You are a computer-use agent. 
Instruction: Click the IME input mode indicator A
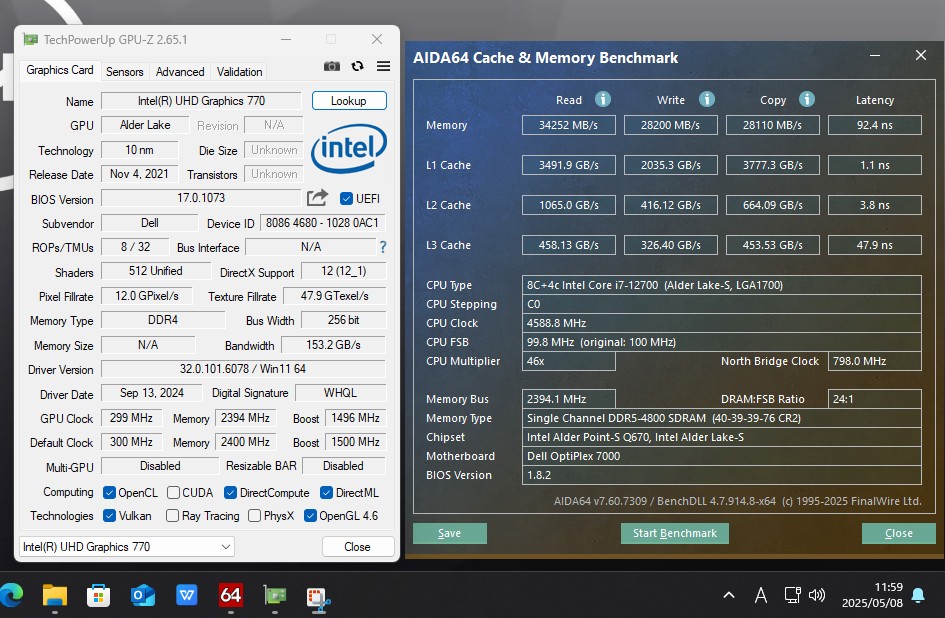pos(761,596)
